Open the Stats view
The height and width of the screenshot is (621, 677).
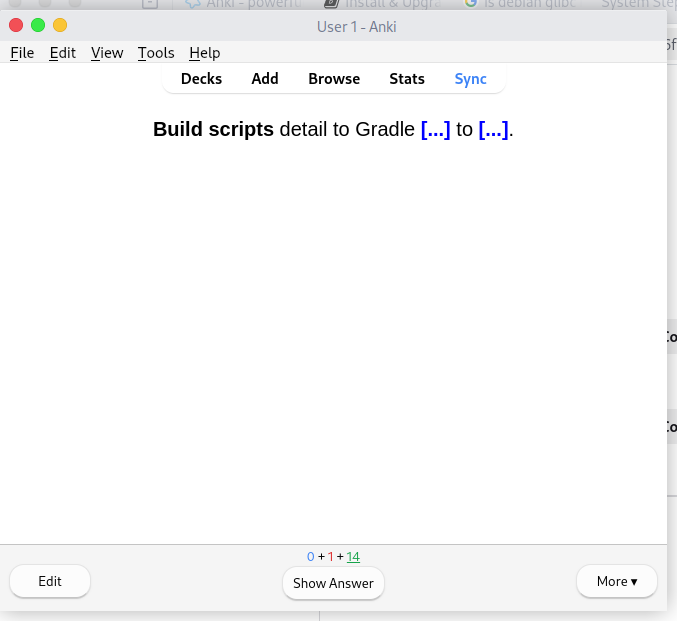coord(407,79)
